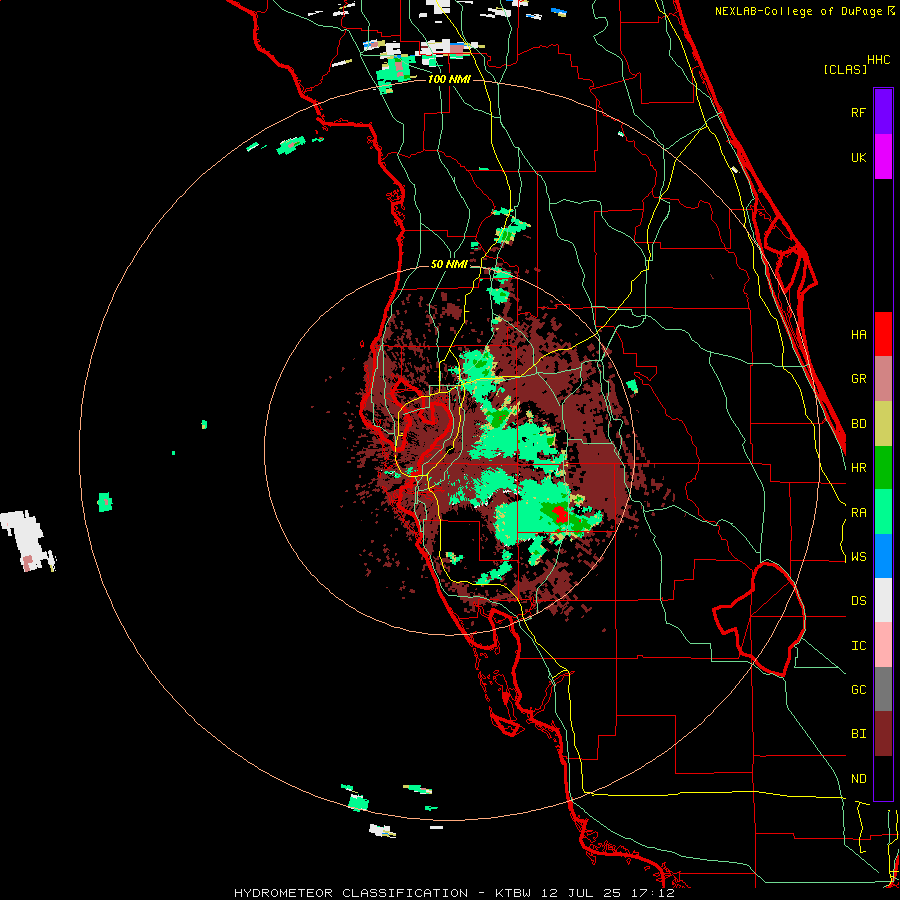This screenshot has width=900, height=900.
Task: Click the white DS legend color swatch
Action: [883, 600]
